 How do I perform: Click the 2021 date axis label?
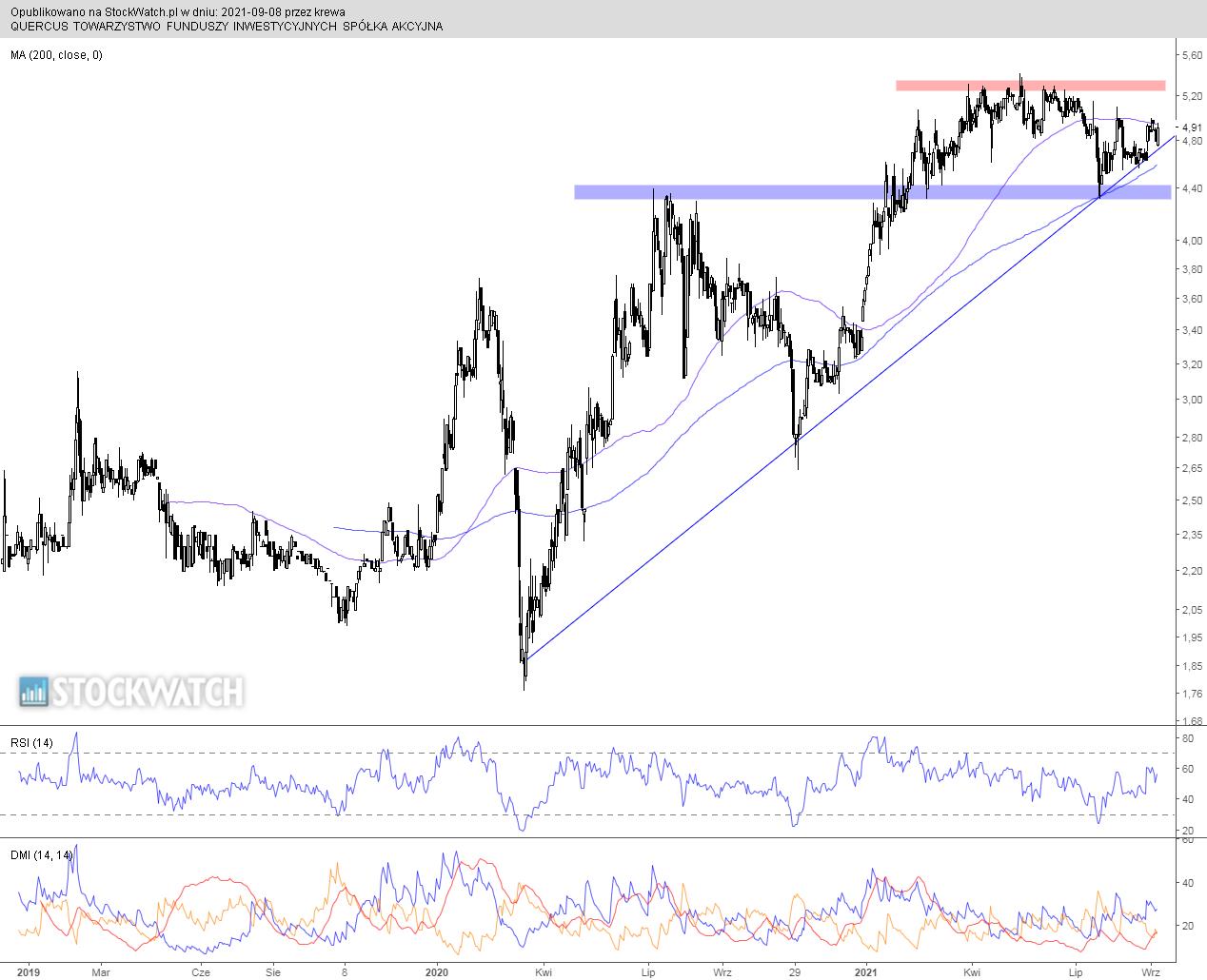pyautogui.click(x=865, y=972)
